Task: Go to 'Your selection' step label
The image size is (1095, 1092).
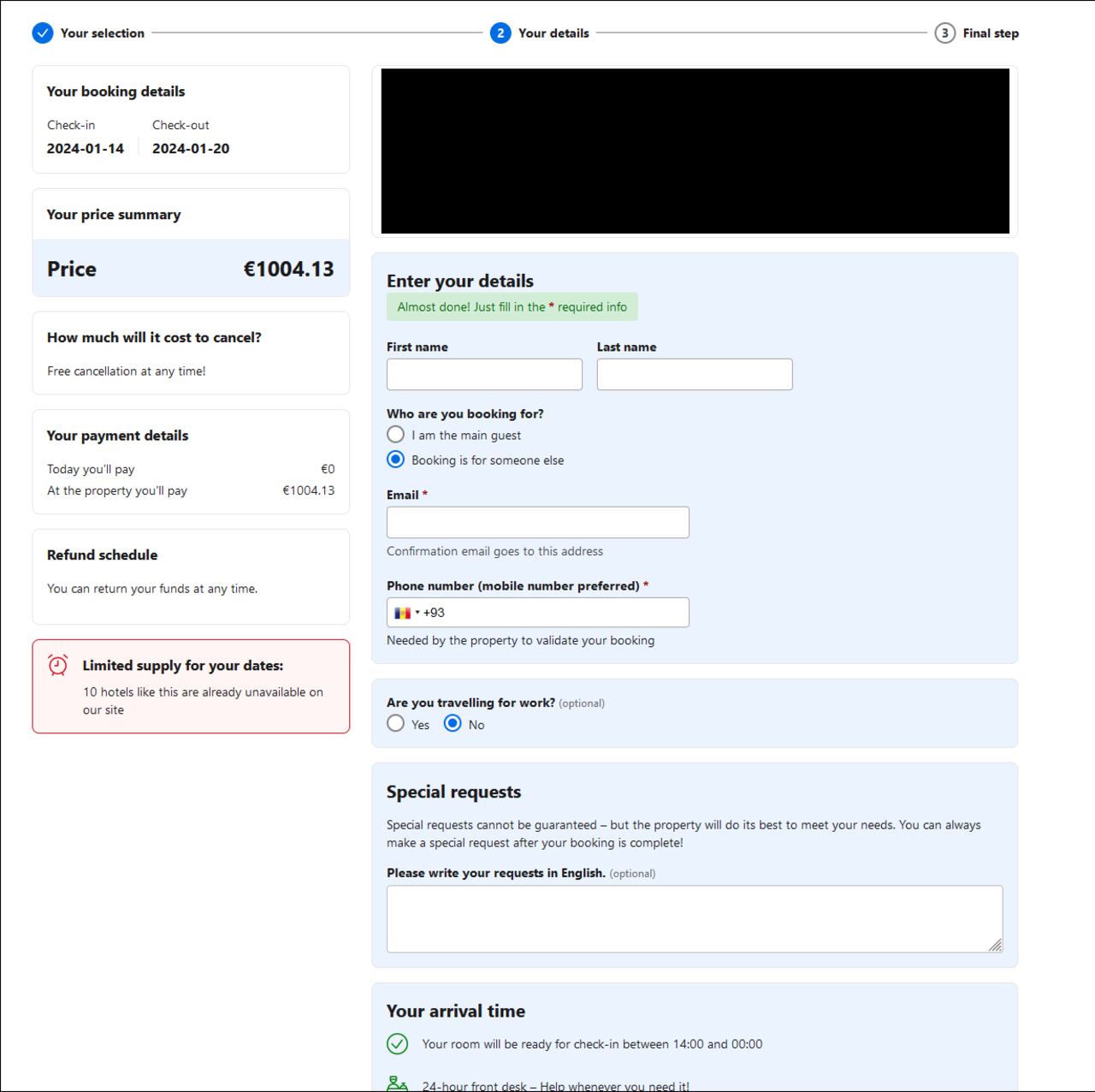Action: (x=102, y=33)
